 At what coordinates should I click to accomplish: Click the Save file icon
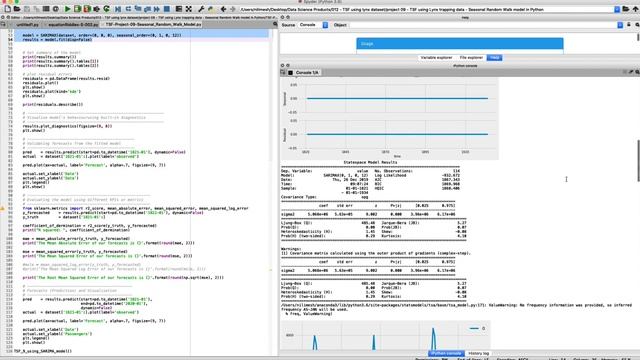(x=27, y=9)
